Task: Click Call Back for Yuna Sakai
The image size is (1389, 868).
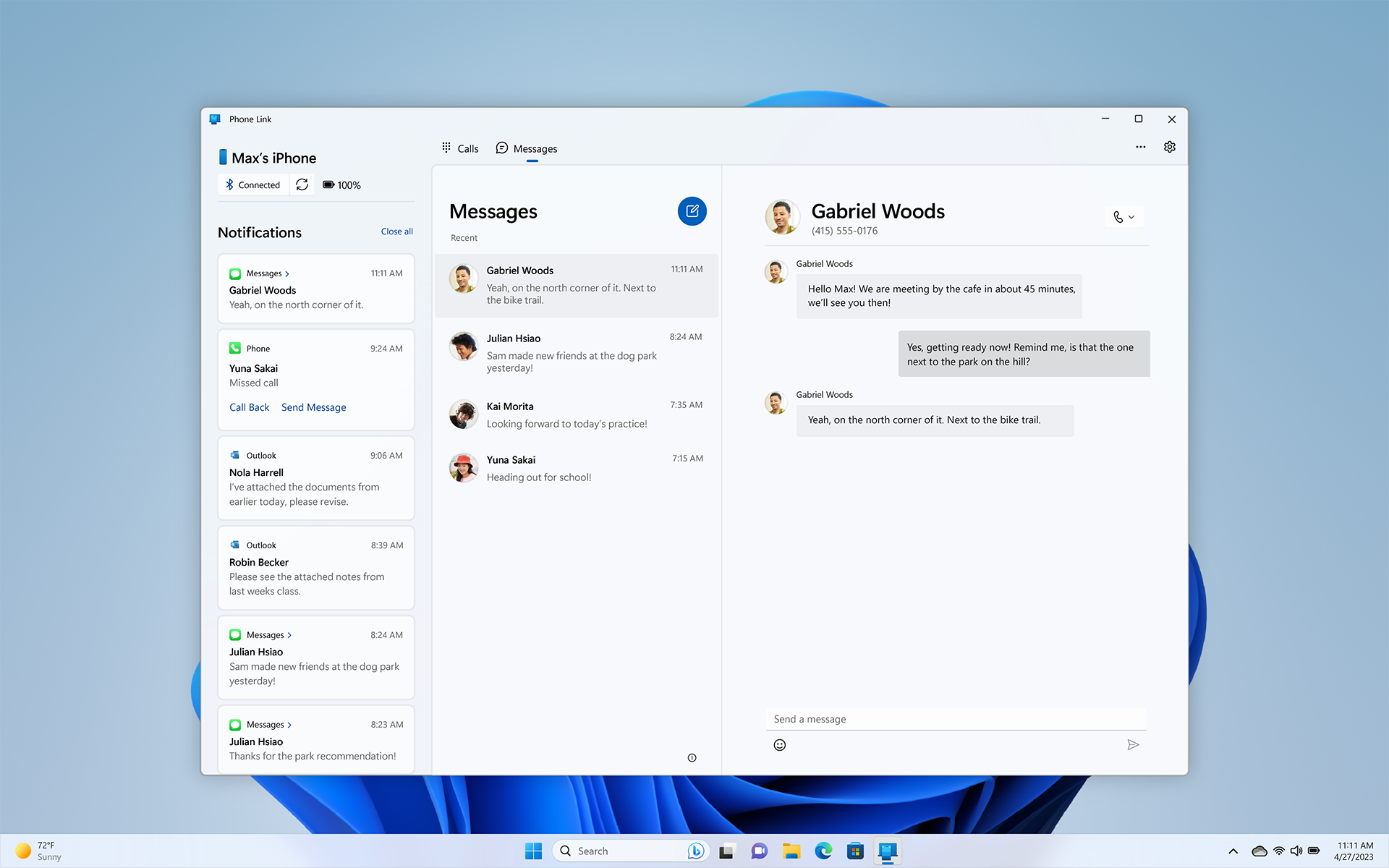Action: click(x=248, y=407)
